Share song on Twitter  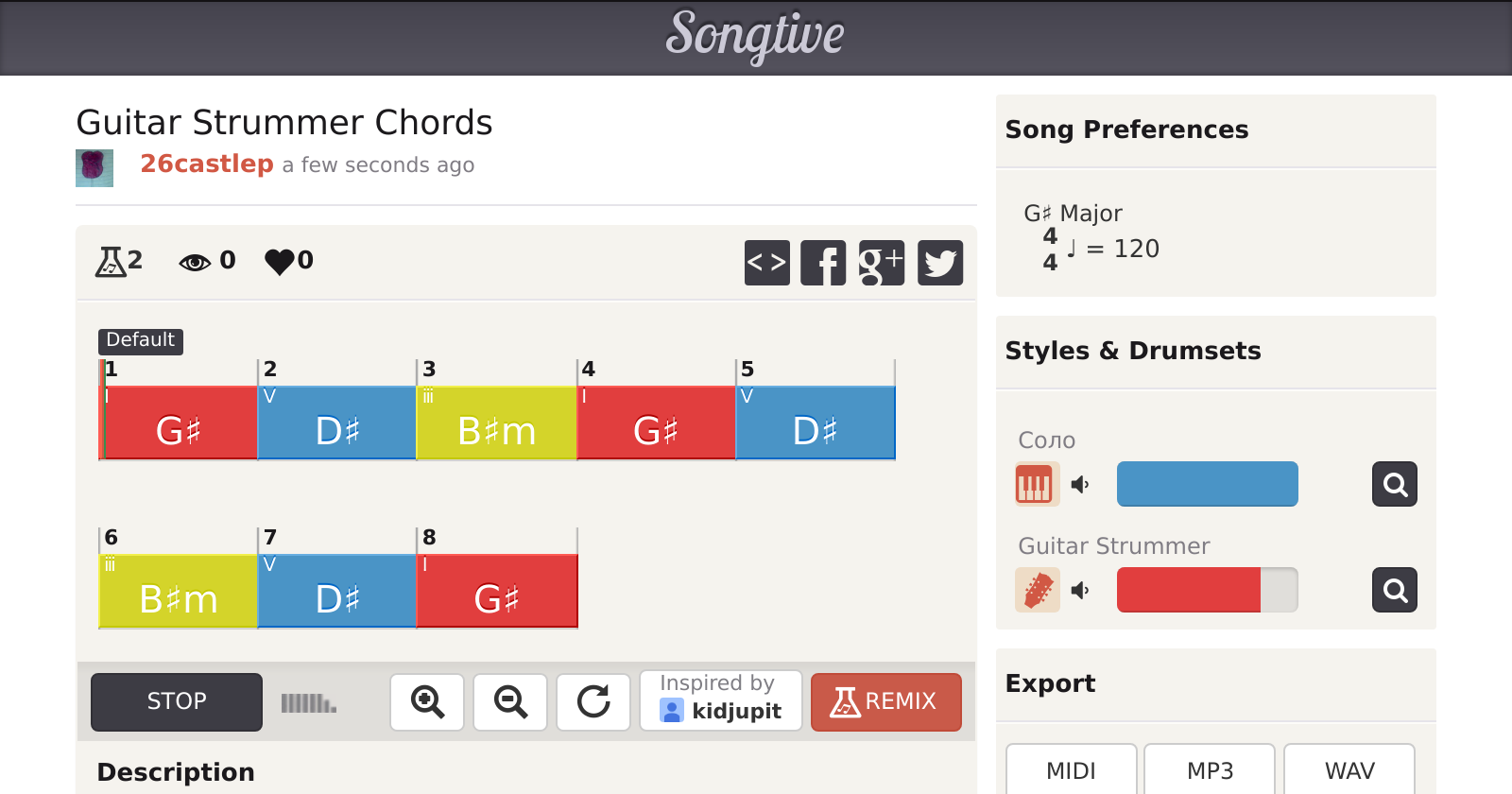(x=939, y=263)
